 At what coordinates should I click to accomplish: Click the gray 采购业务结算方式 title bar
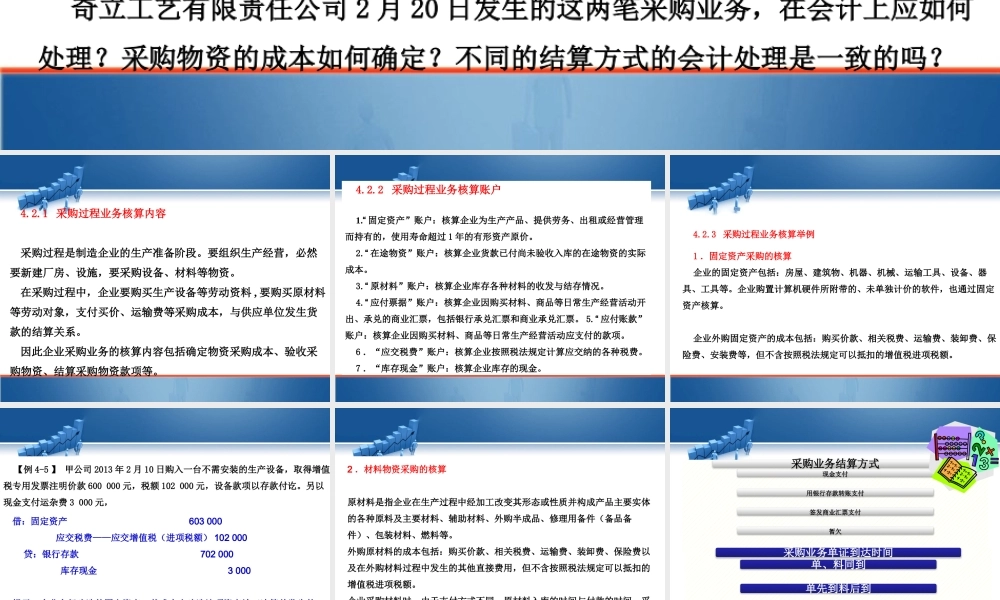pos(835,464)
